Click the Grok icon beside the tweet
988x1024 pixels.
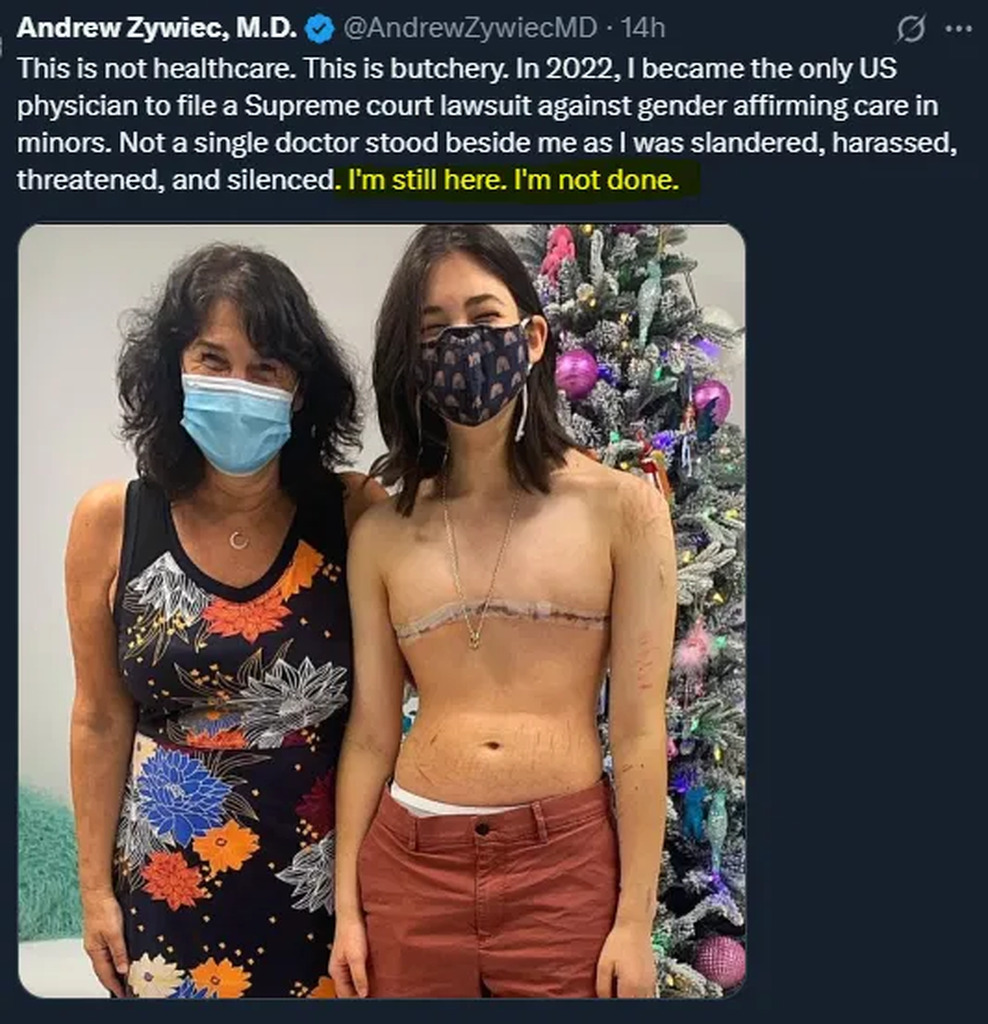(x=911, y=29)
